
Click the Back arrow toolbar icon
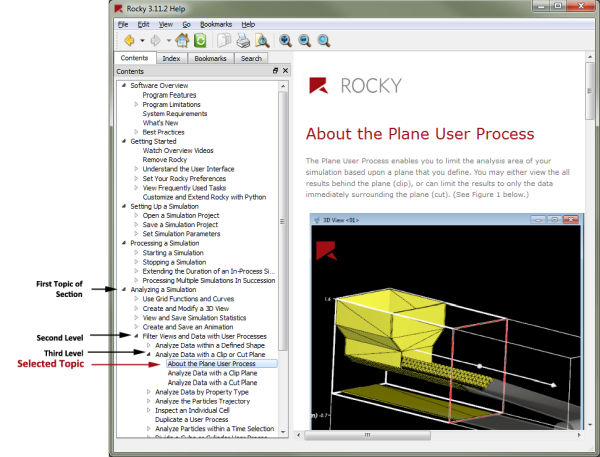[128, 41]
